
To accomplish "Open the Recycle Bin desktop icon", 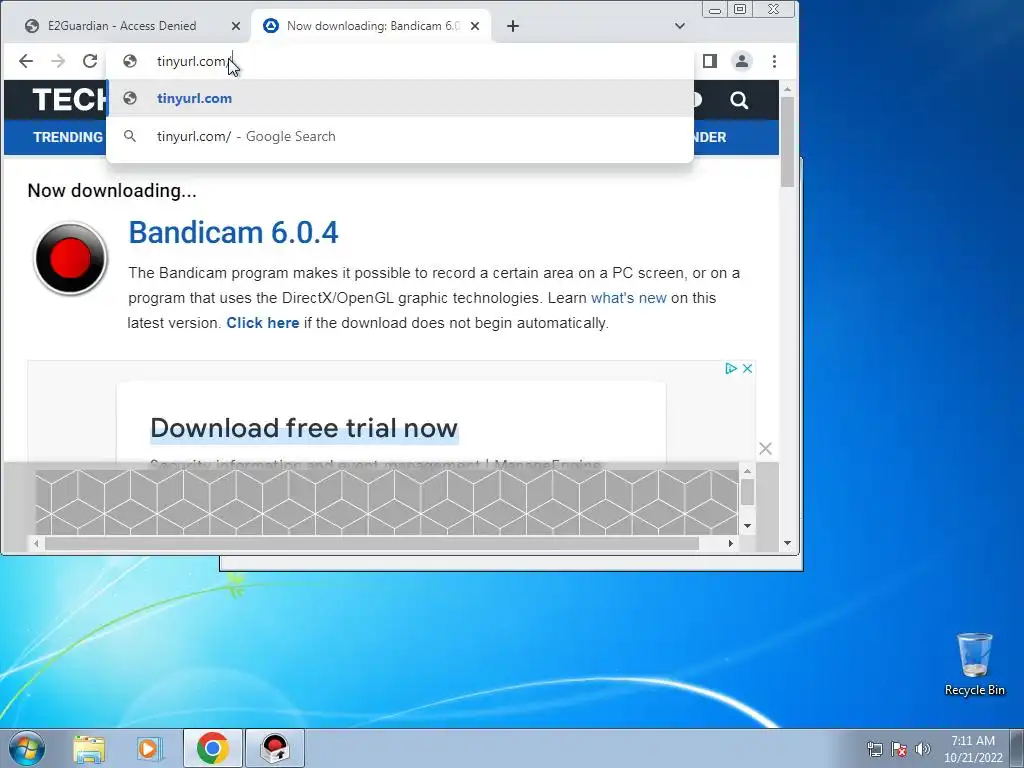I will pos(974,664).
